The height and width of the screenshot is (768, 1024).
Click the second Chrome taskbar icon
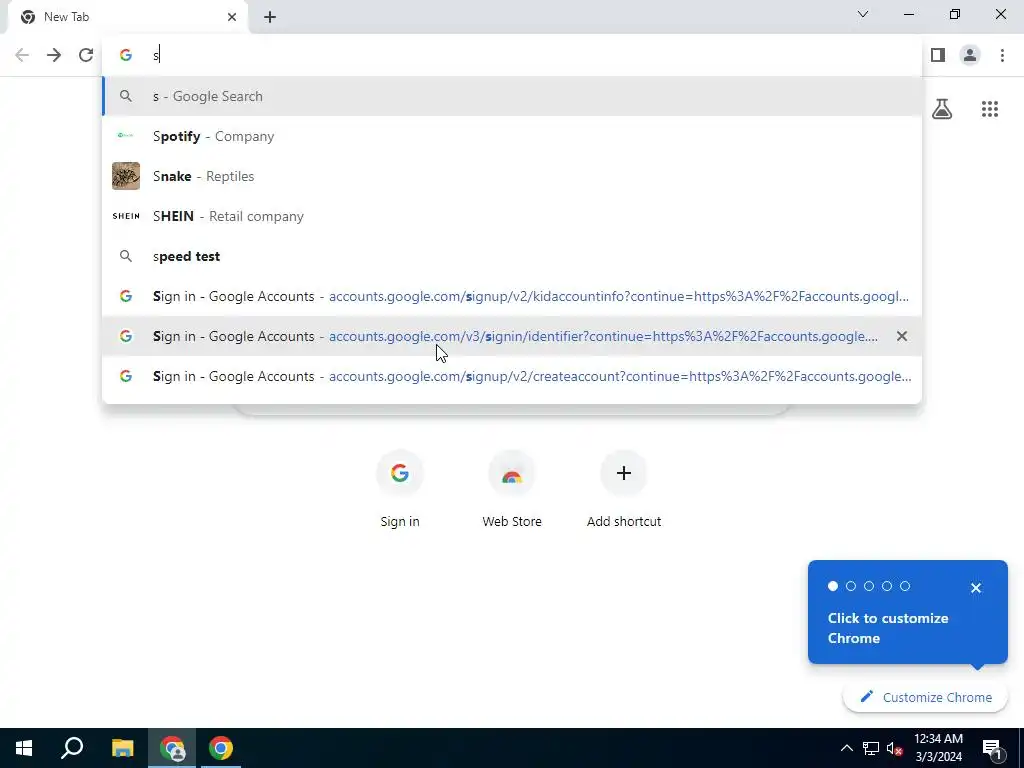point(221,748)
